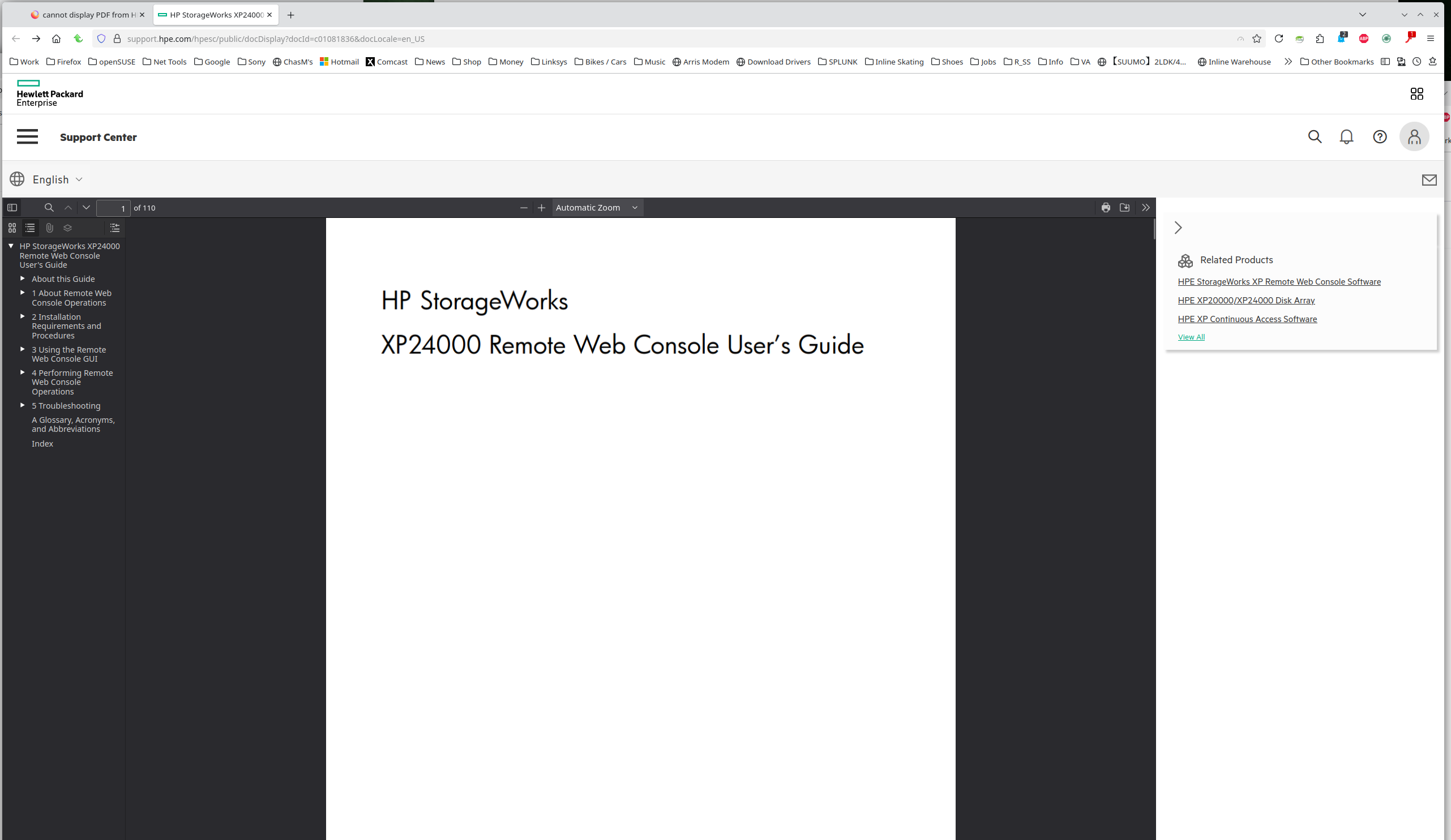This screenshot has height=840, width=1451.
Task: Reload the current page
Action: point(1278,38)
